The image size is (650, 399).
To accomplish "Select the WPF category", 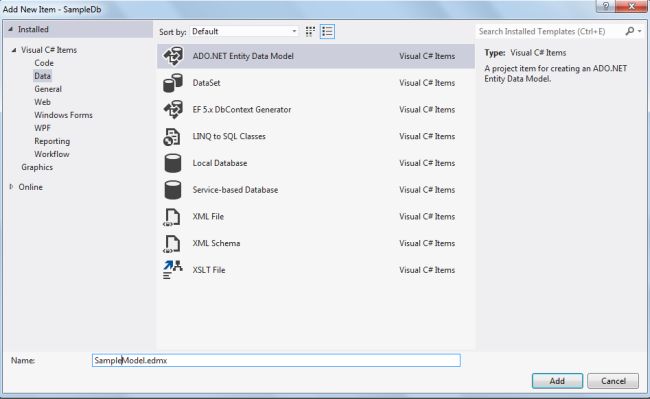I will [x=42, y=128].
